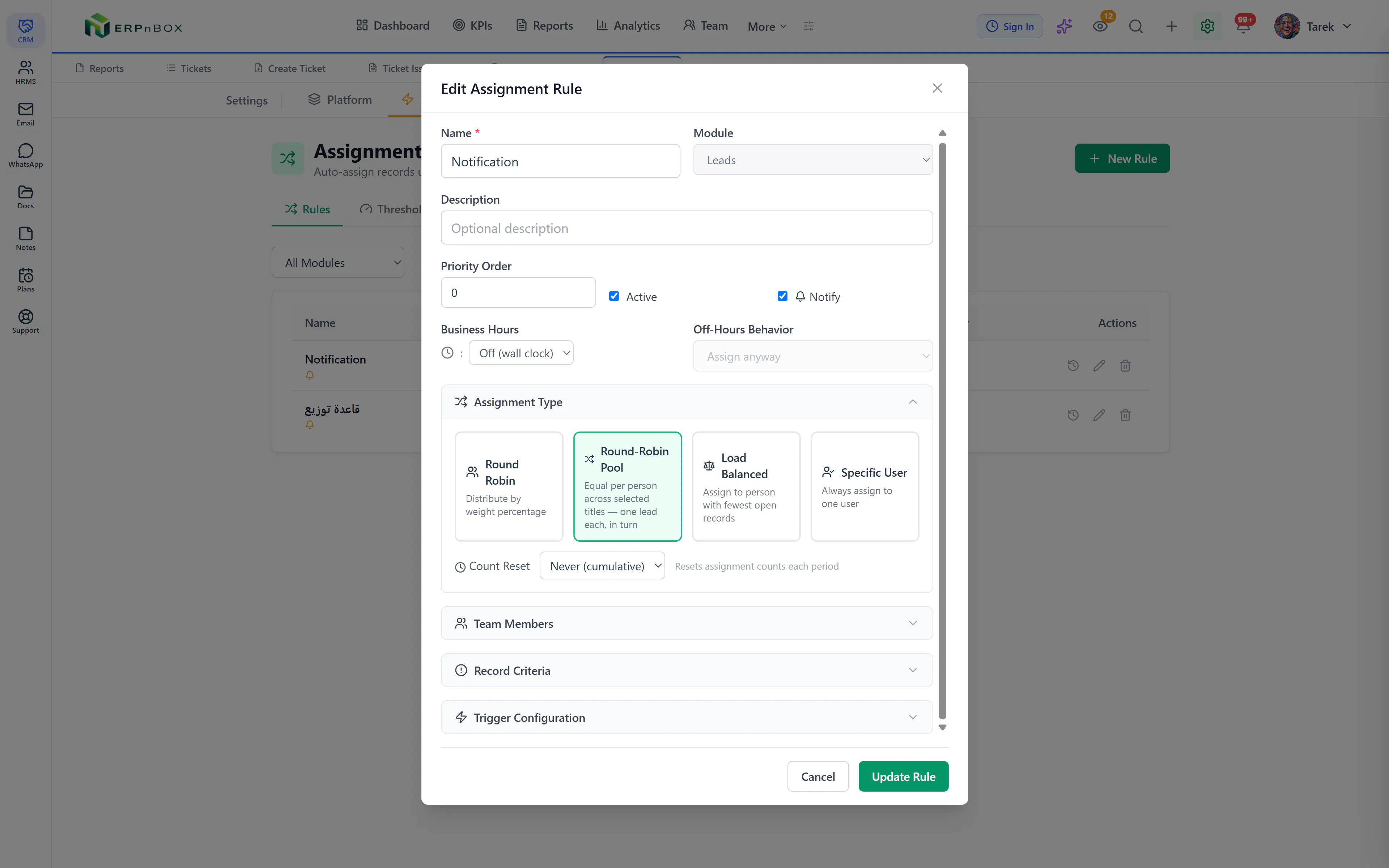Switch to the Rules tab
The height and width of the screenshot is (868, 1389).
point(308,209)
